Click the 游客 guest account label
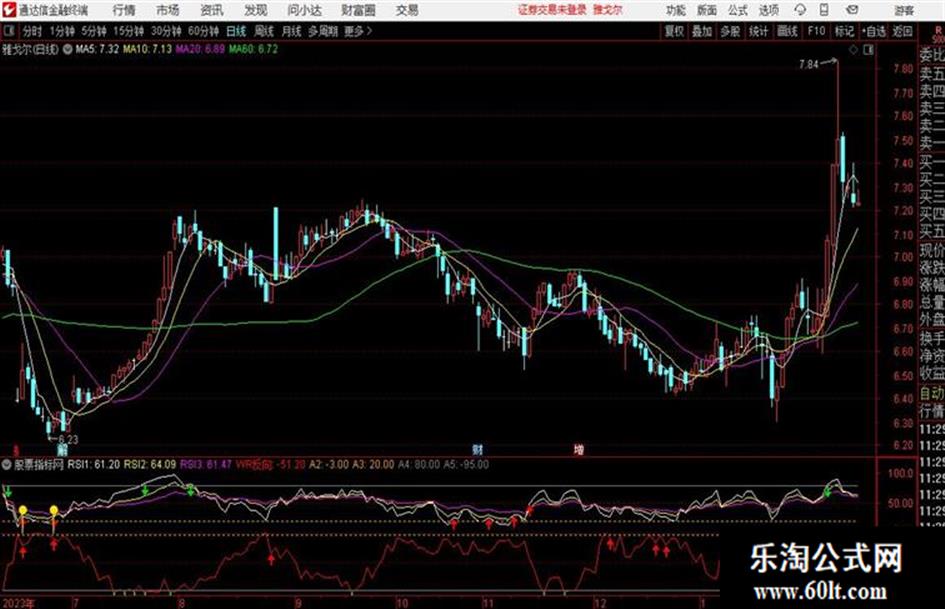Screen dimensions: 945x609 [x=903, y=10]
